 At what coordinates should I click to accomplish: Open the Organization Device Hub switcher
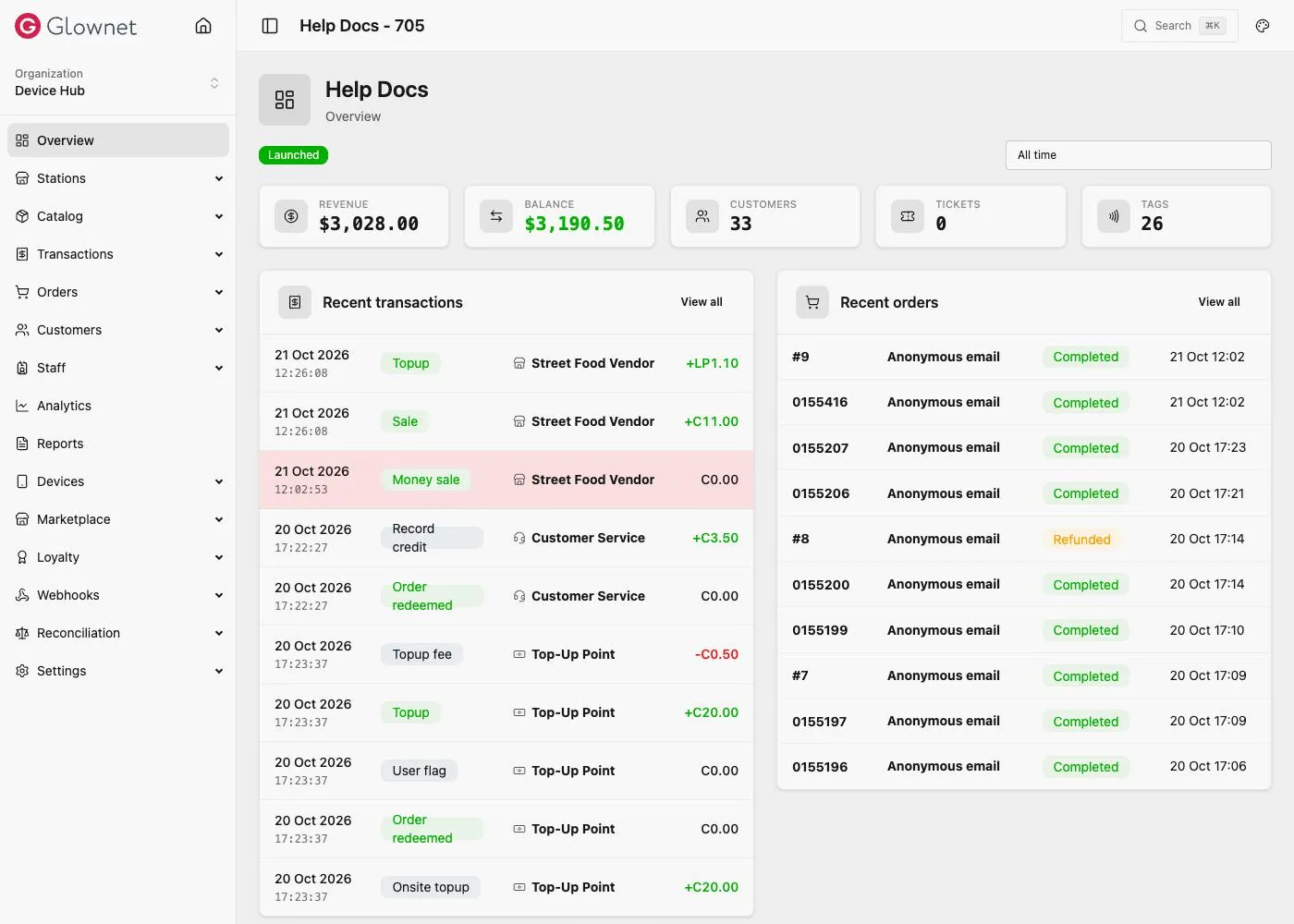(118, 82)
